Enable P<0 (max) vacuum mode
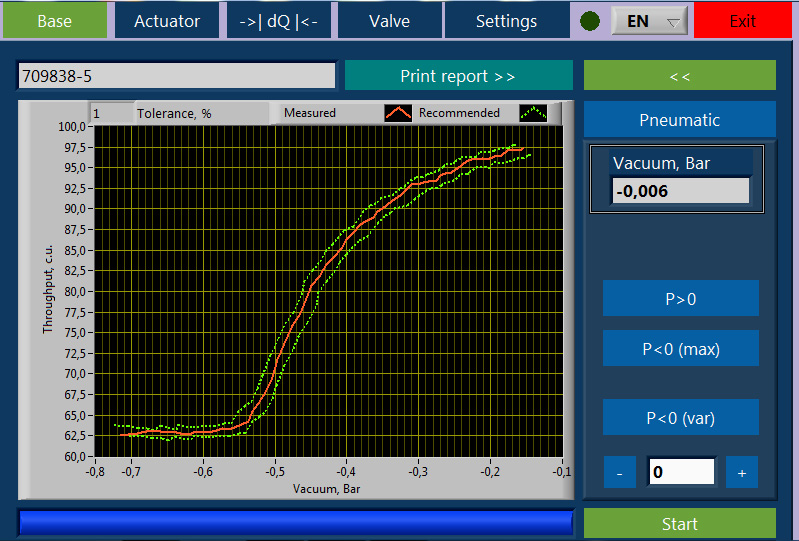 tap(680, 349)
